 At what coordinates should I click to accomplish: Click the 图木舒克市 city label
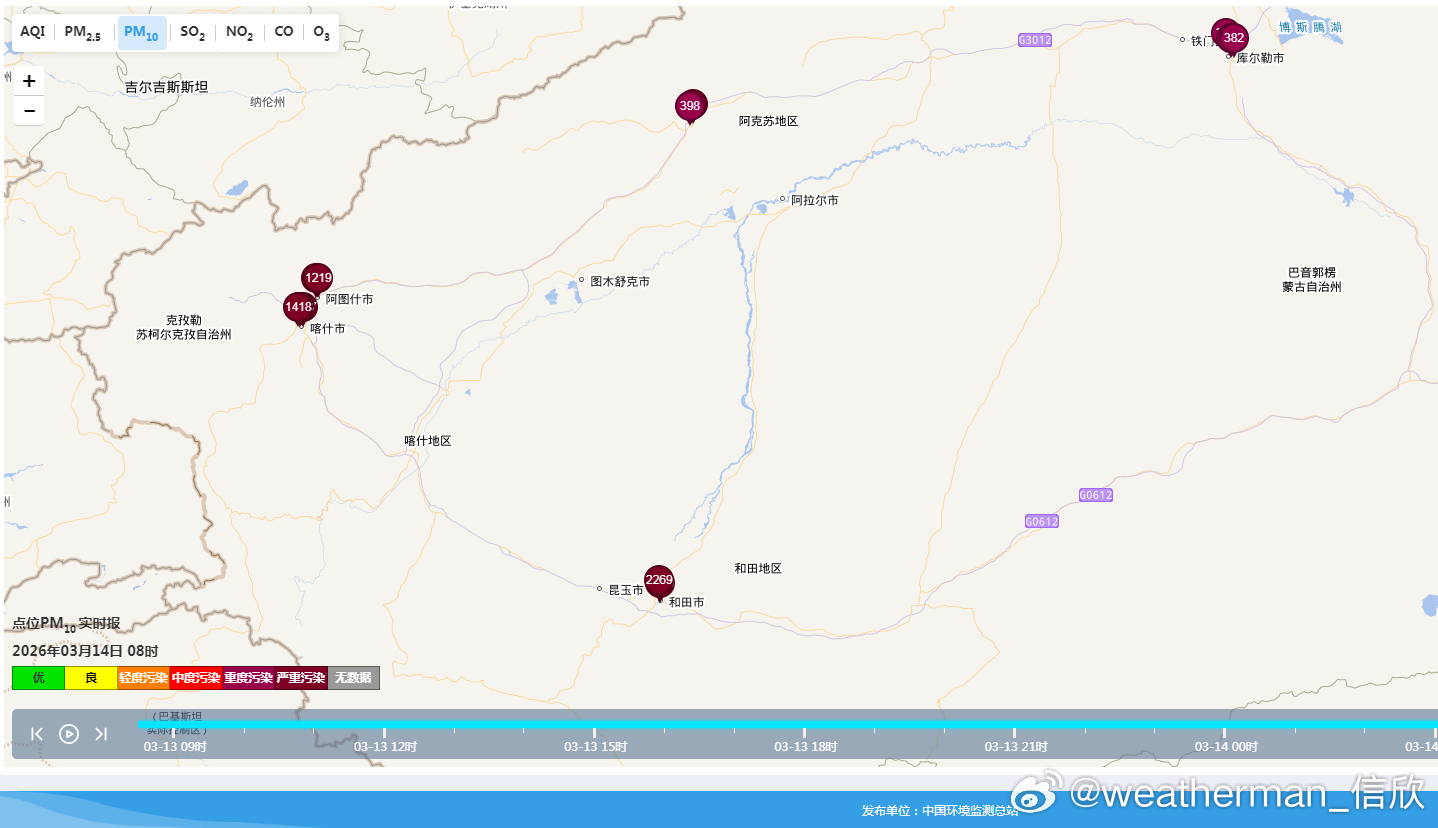coord(620,282)
